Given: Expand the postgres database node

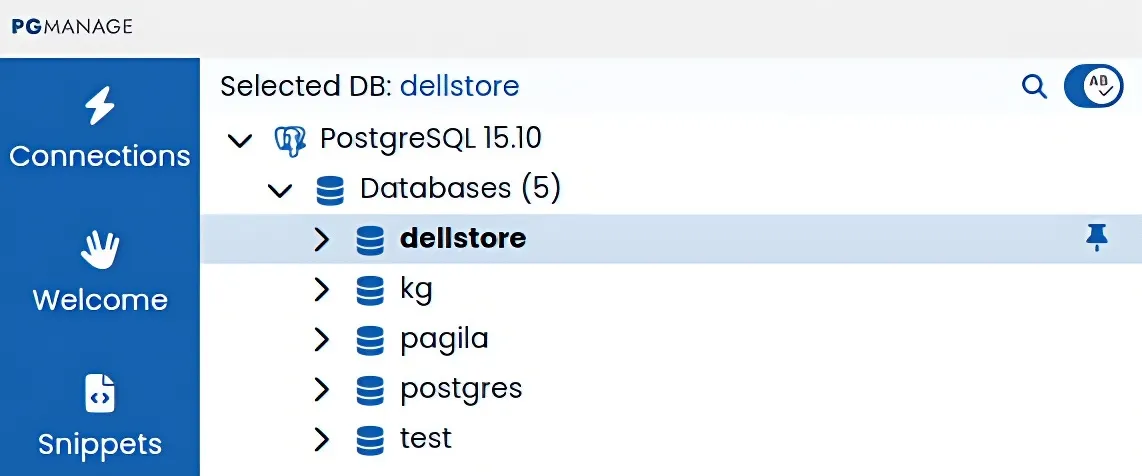Looking at the screenshot, I should (x=321, y=388).
